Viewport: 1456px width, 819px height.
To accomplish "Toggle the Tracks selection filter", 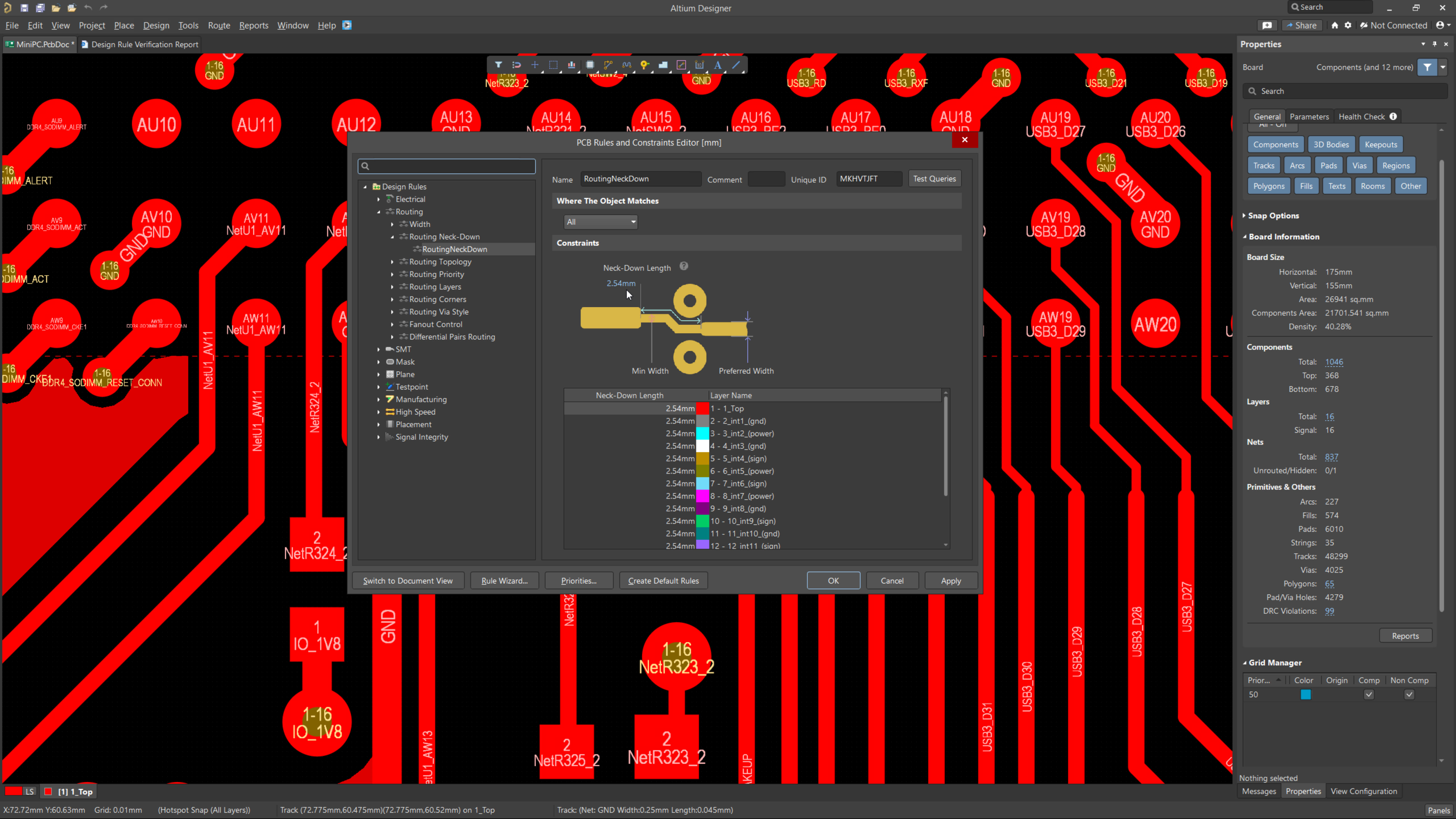I will (1264, 166).
